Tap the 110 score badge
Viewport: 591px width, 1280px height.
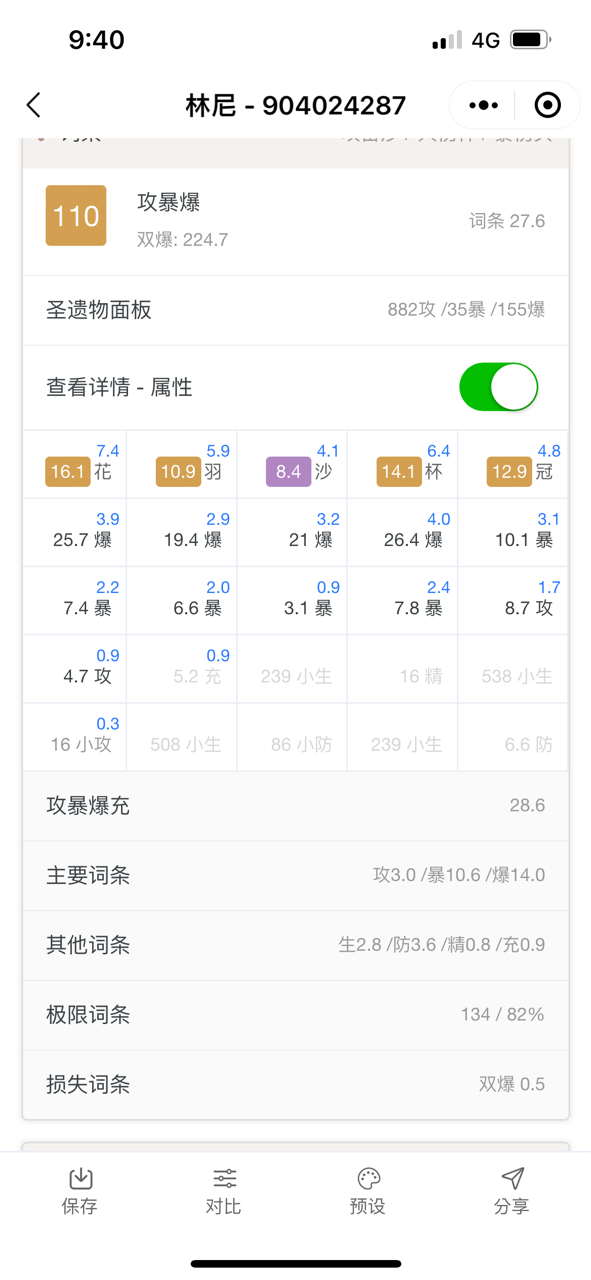[76, 216]
